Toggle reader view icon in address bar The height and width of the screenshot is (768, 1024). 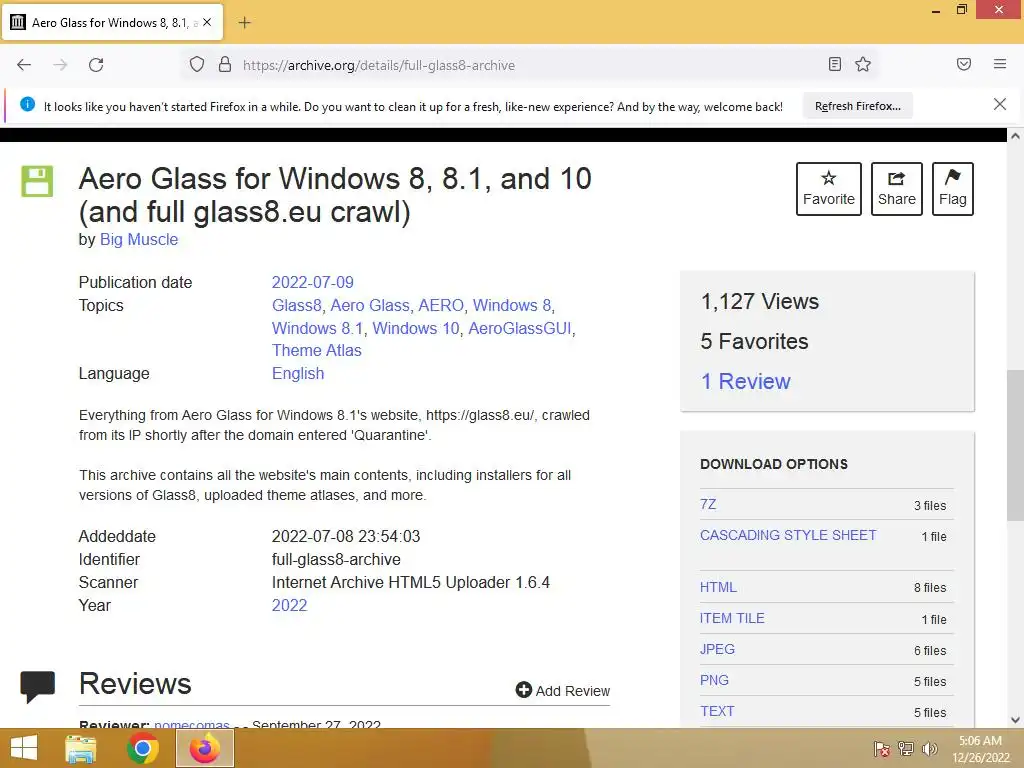[834, 64]
